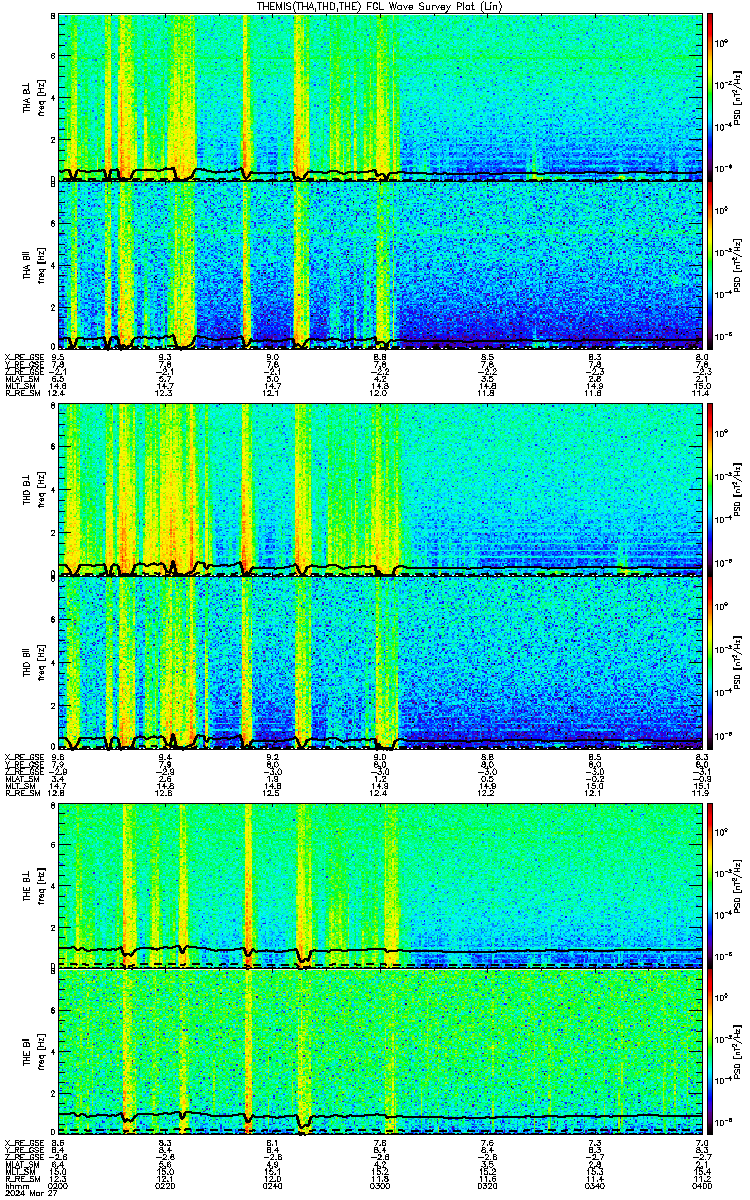Click the 0220 time tick label
Viewport: 750px width, 1200px height.
pos(165,1187)
